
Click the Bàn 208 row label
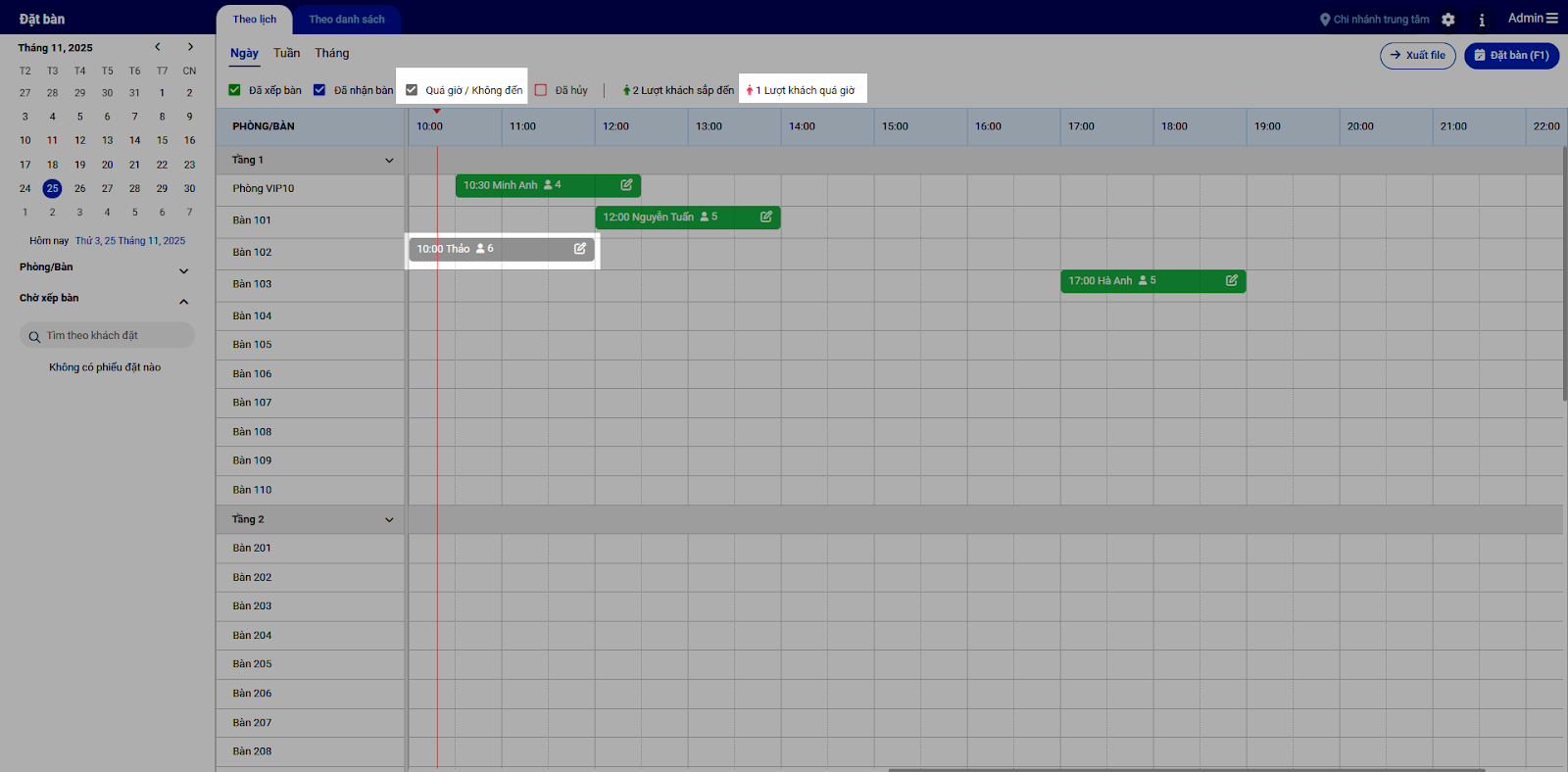click(x=252, y=751)
